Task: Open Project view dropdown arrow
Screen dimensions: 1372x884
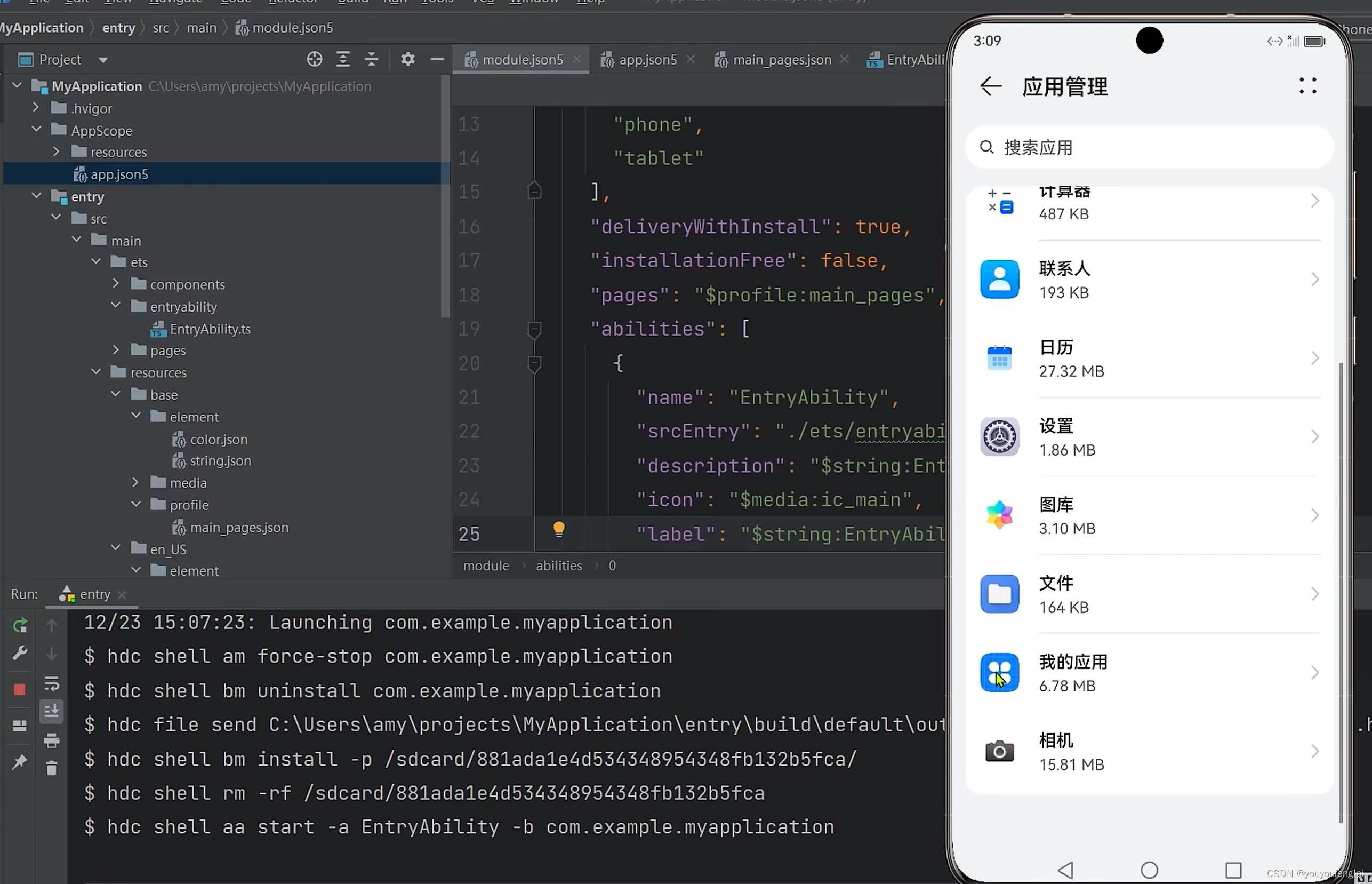Action: click(x=103, y=60)
